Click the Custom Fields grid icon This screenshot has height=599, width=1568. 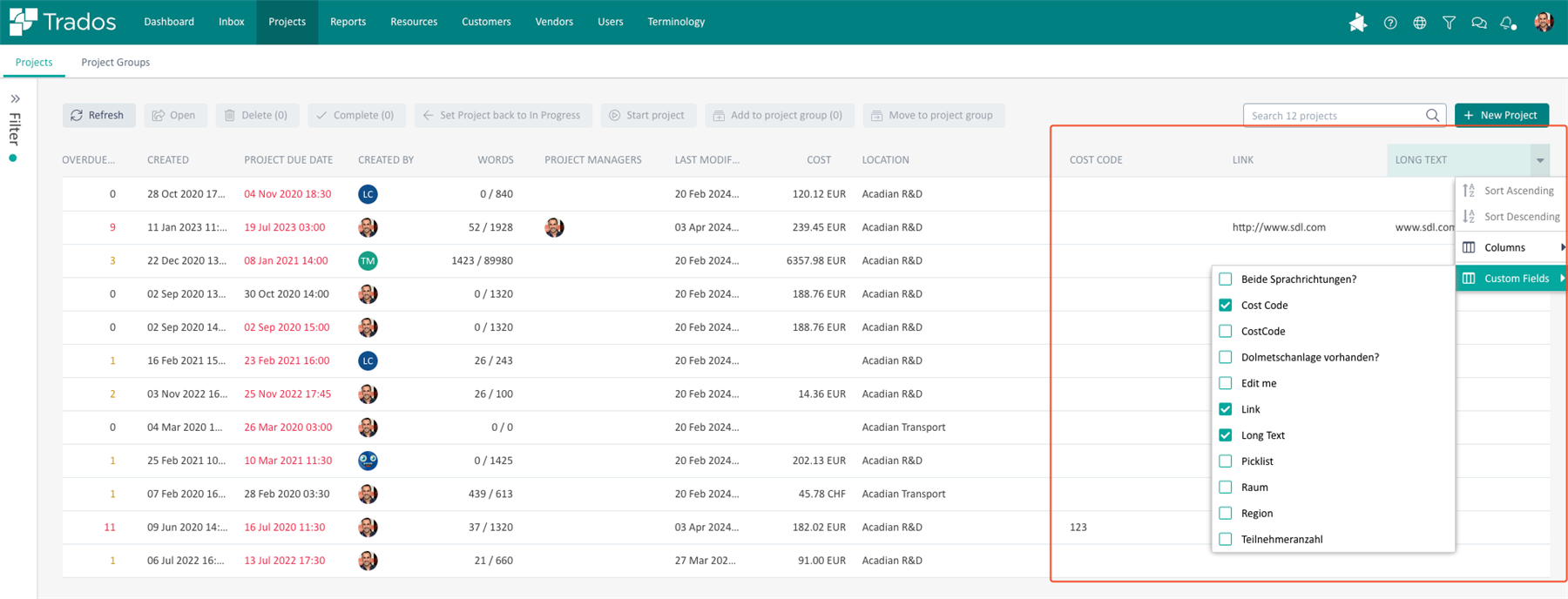click(x=1469, y=279)
